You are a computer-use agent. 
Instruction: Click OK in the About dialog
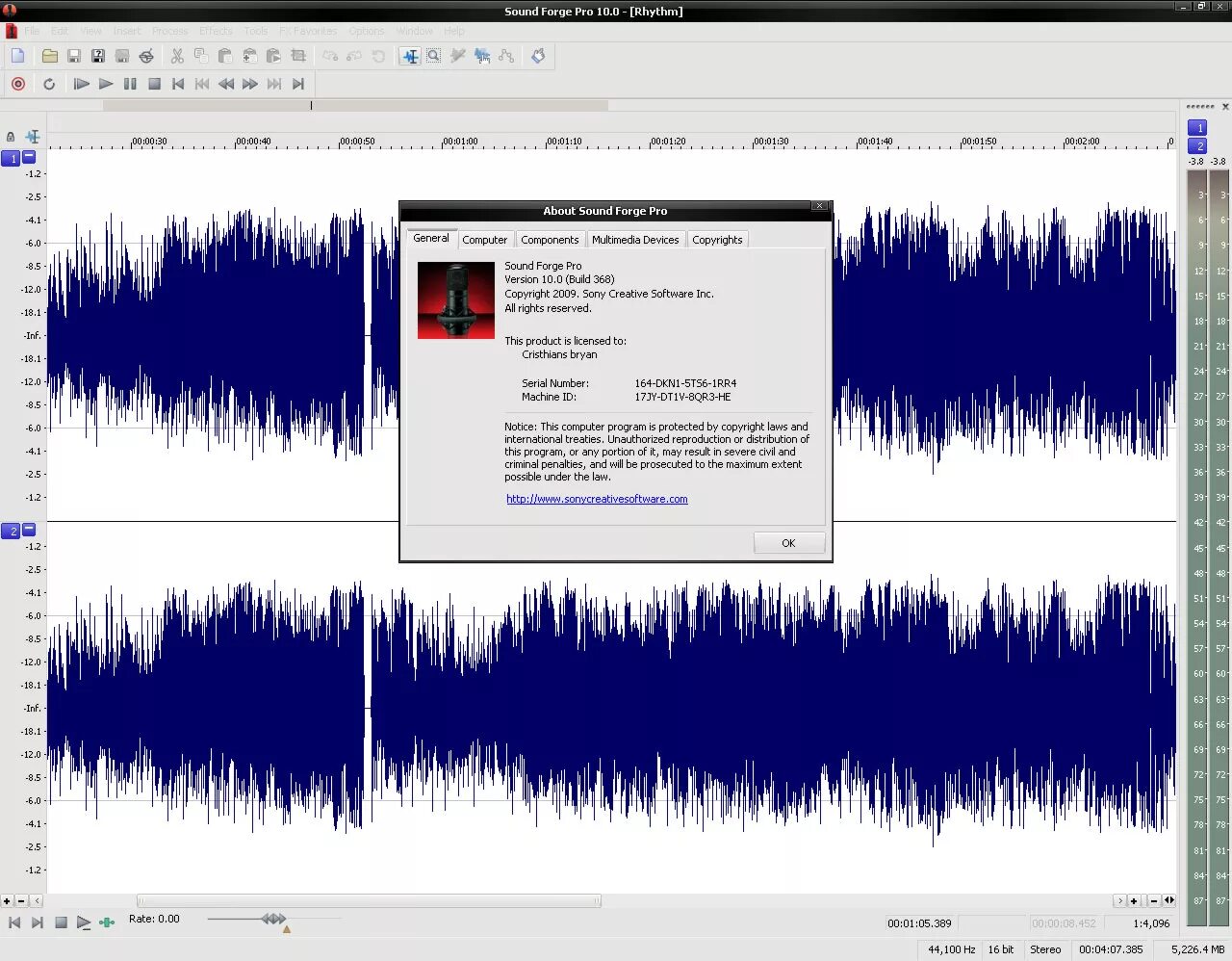point(789,543)
